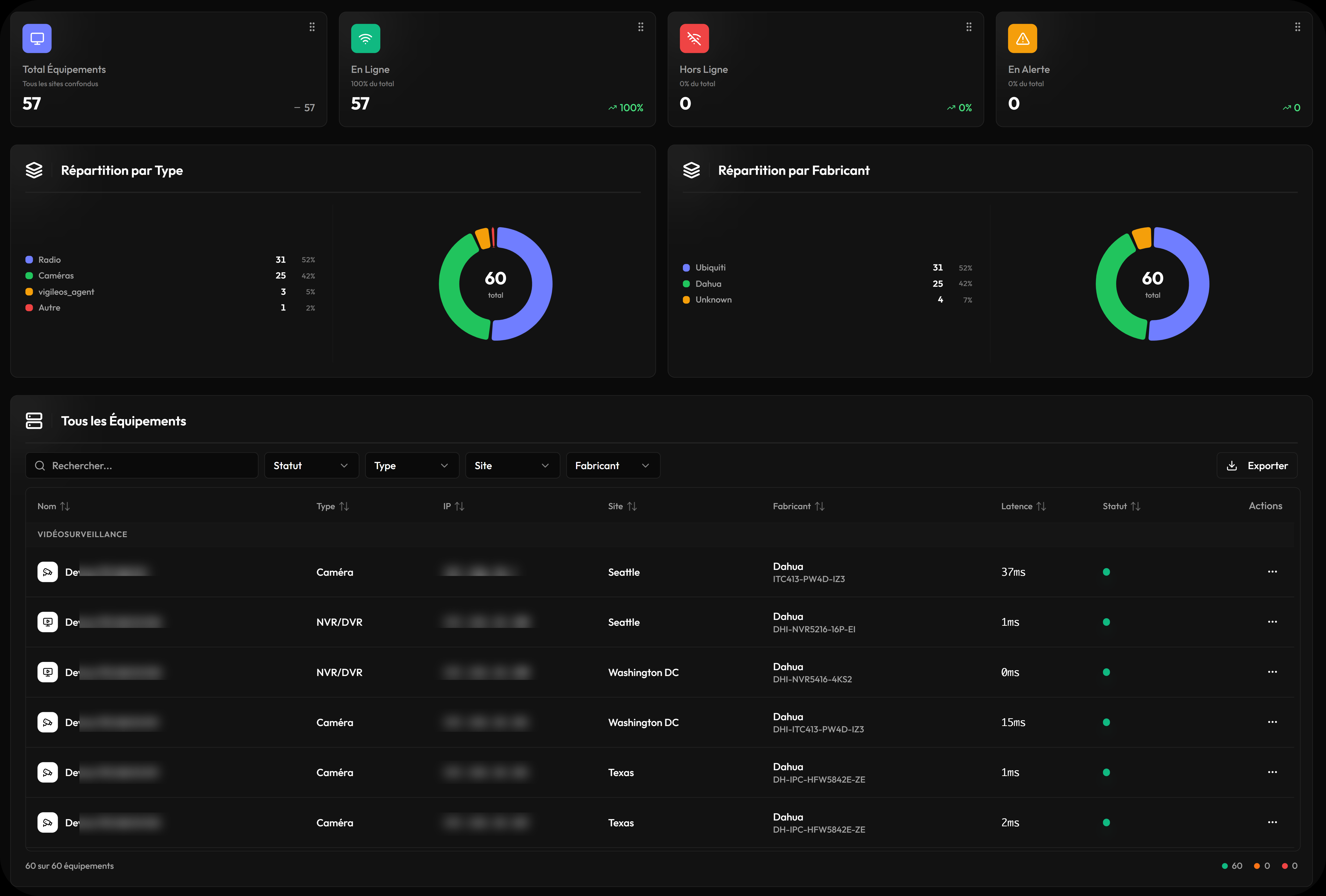Focus the Rechercher search field
Viewport: 1326px width, 896px height.
pyautogui.click(x=142, y=465)
